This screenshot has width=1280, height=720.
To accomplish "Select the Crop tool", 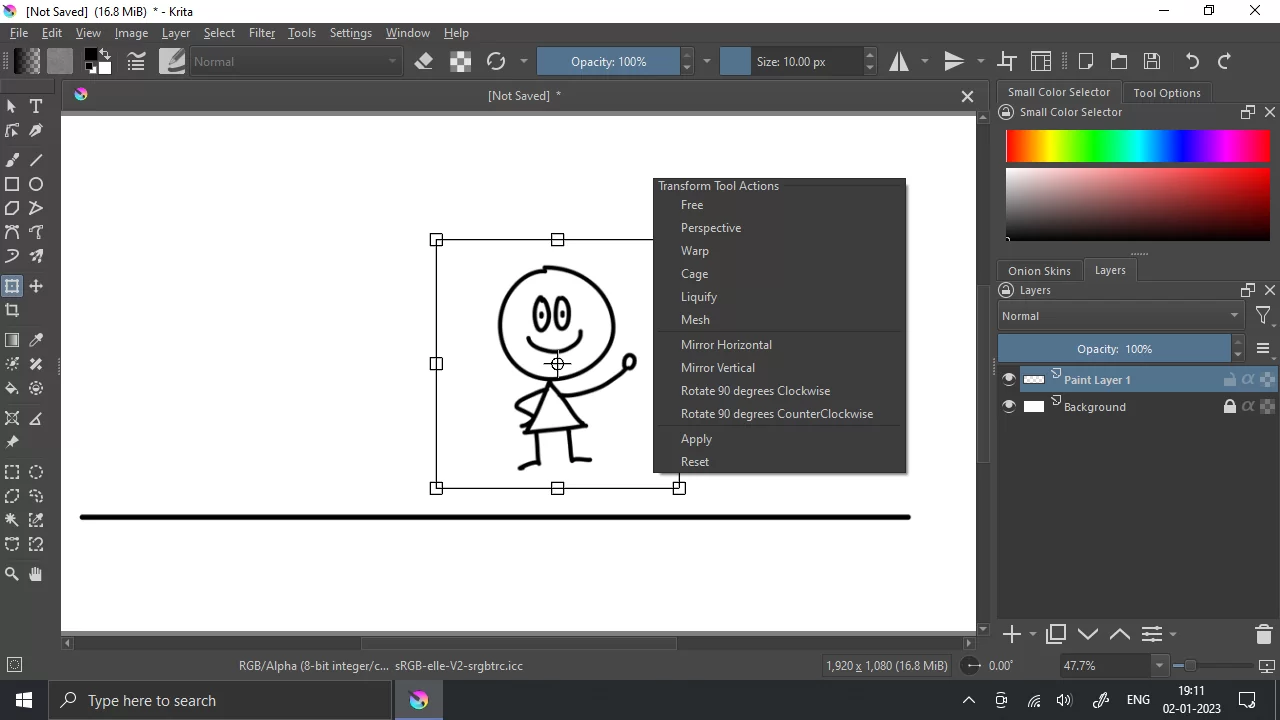I will coord(12,310).
